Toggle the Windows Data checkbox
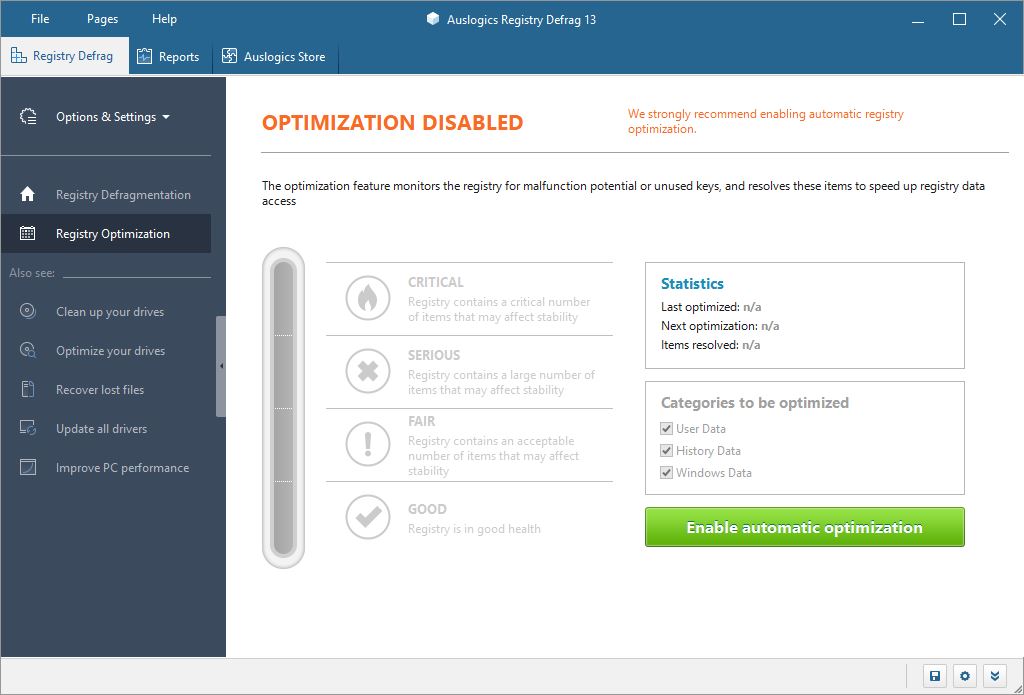The image size is (1024, 695). click(666, 472)
